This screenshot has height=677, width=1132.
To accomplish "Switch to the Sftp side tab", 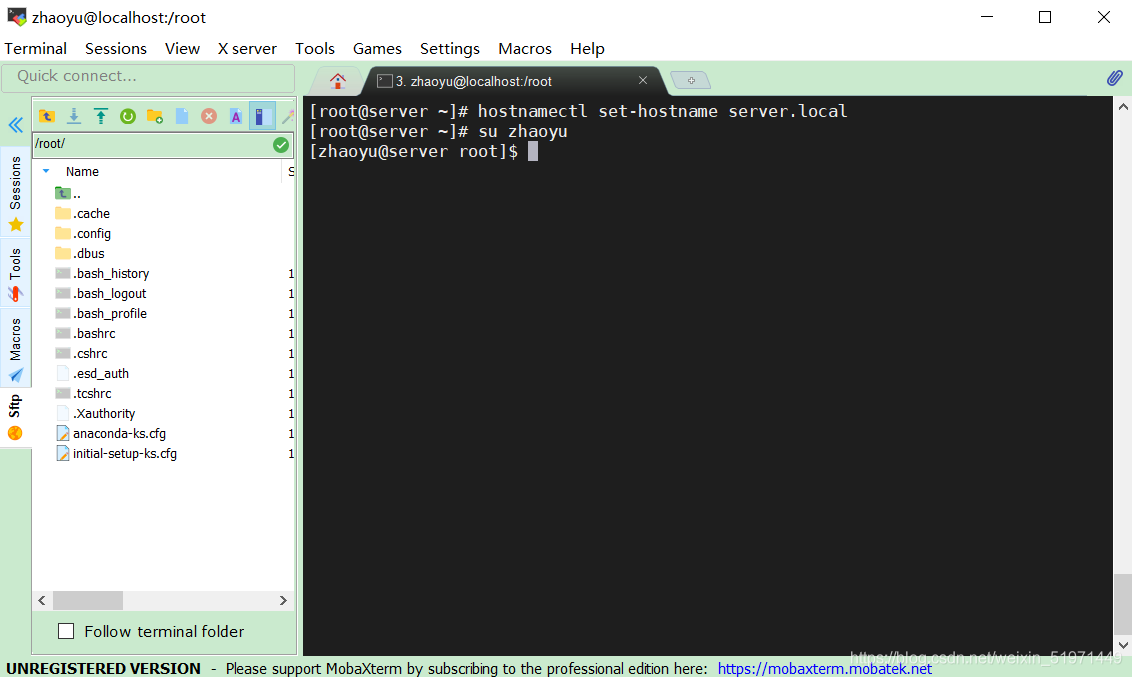I will [x=15, y=418].
